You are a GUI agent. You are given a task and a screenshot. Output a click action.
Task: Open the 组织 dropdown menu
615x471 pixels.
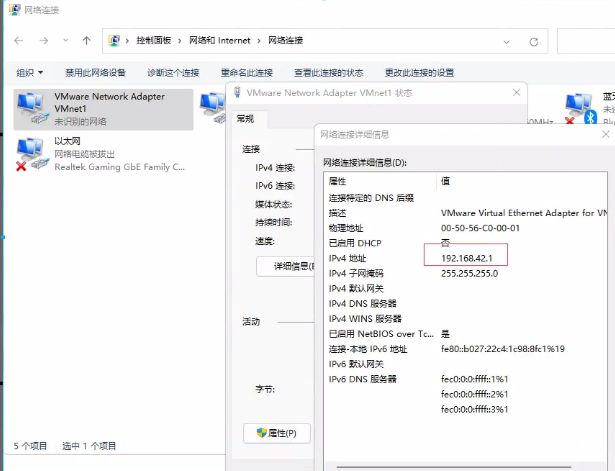coord(30,73)
